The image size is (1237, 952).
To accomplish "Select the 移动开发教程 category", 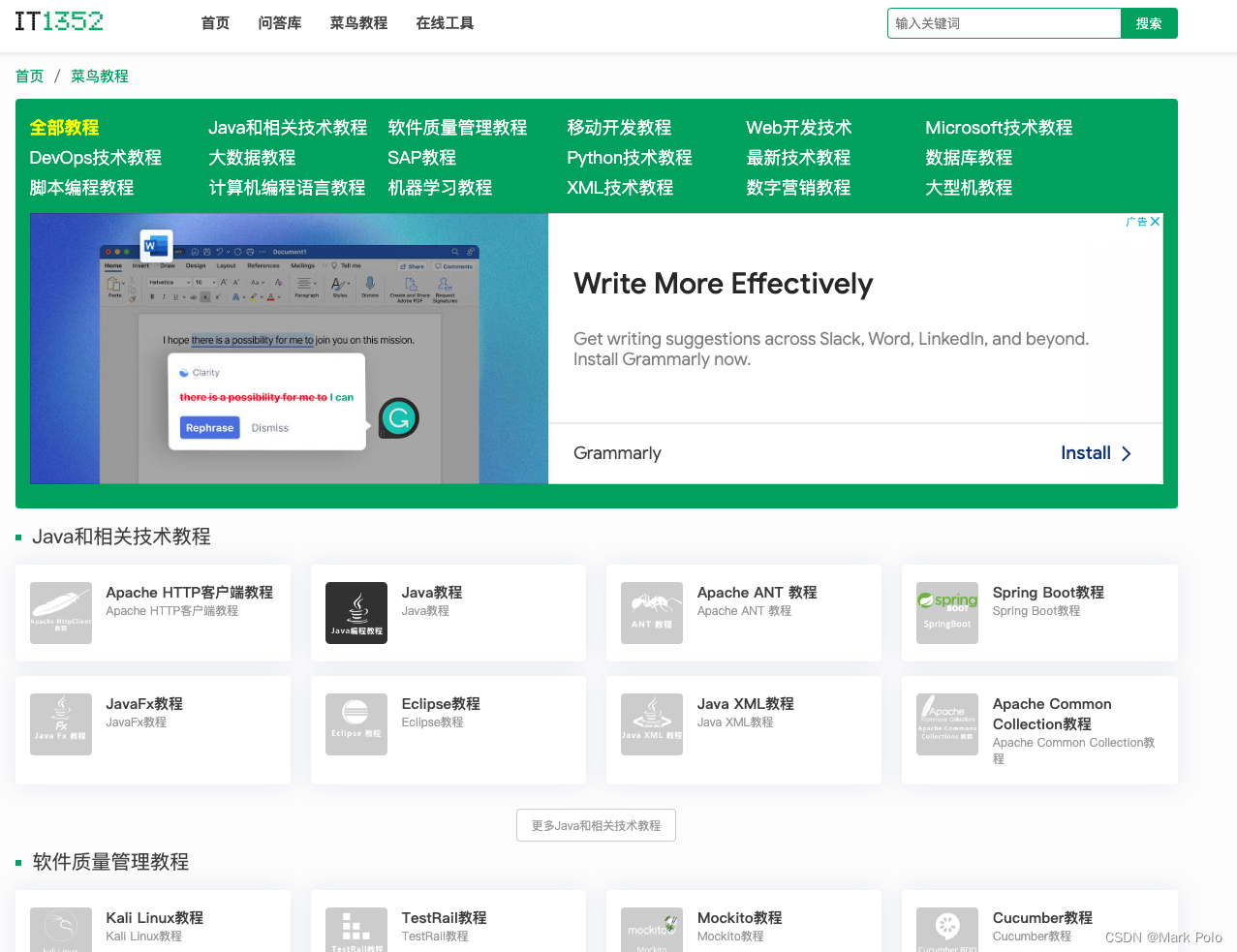I will click(x=619, y=128).
